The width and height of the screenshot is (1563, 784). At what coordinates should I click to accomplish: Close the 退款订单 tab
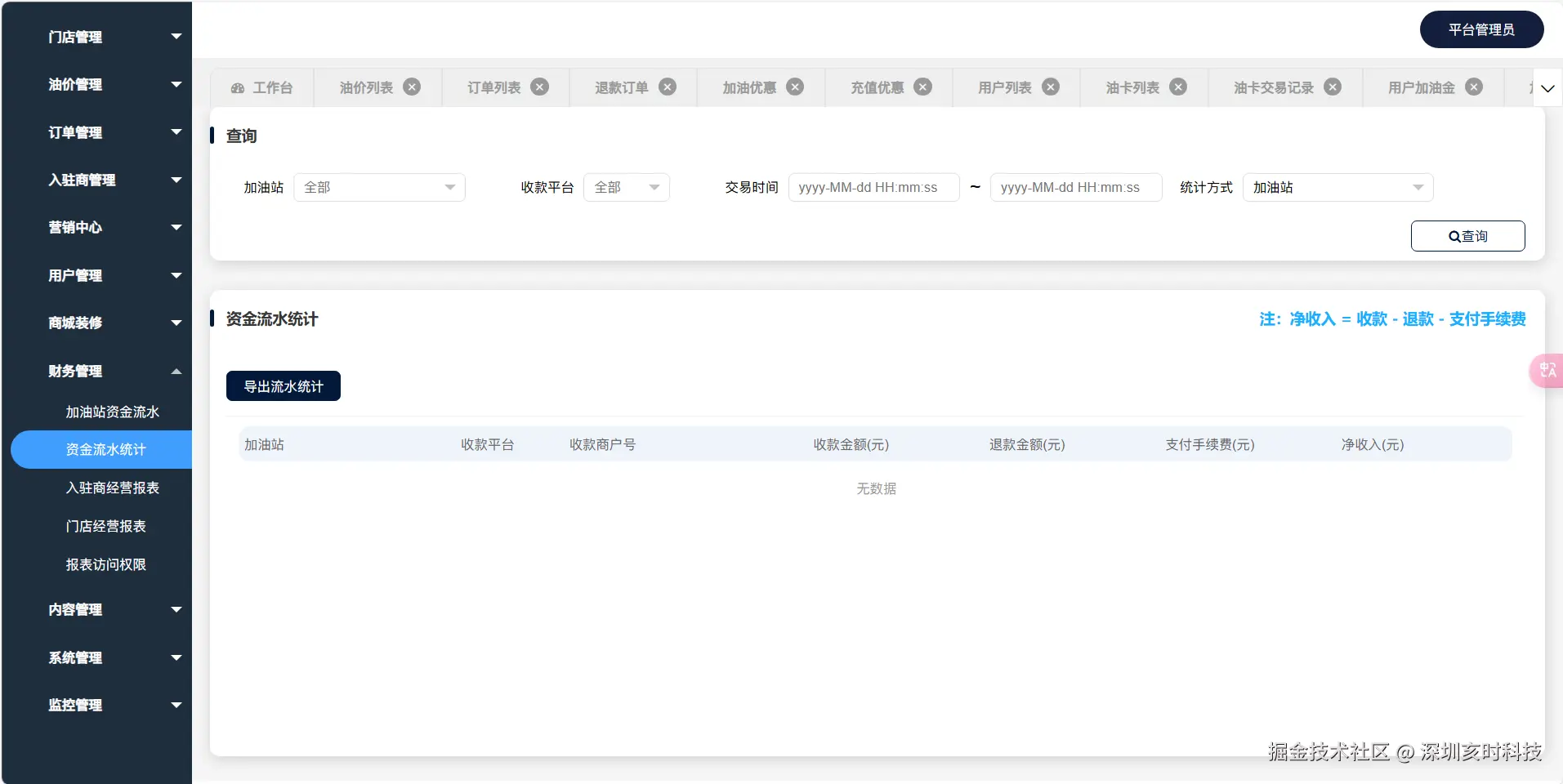[668, 87]
